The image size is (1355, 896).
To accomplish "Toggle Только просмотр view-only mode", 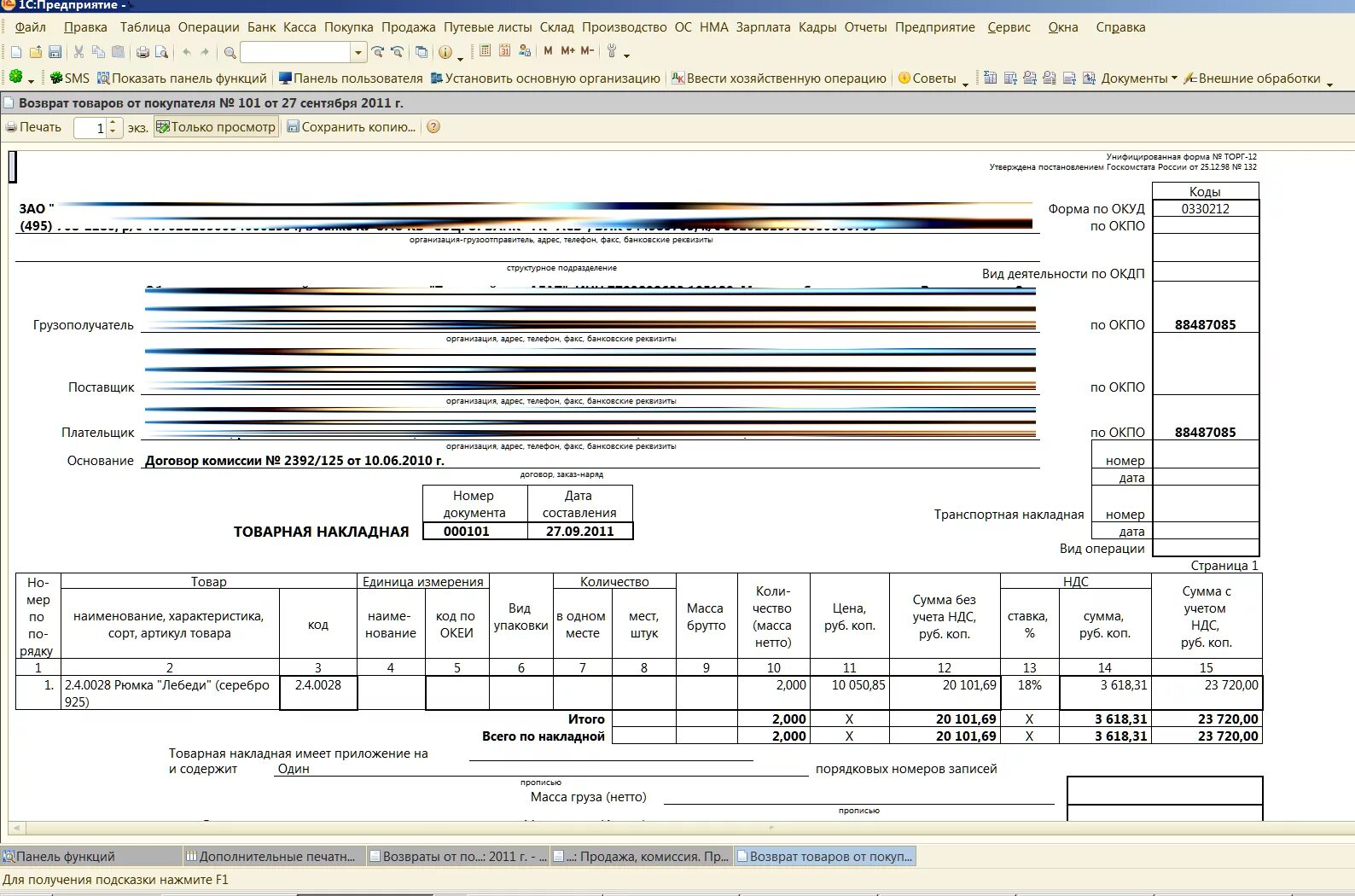I will (216, 127).
